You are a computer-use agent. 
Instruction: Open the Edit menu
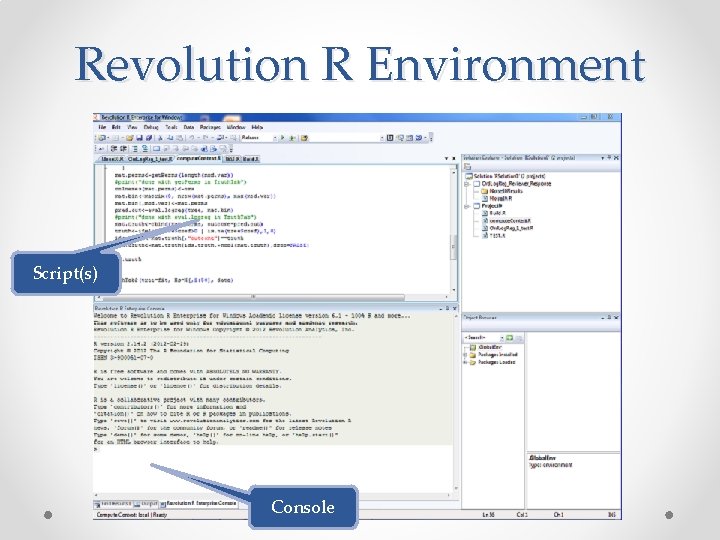coord(116,127)
